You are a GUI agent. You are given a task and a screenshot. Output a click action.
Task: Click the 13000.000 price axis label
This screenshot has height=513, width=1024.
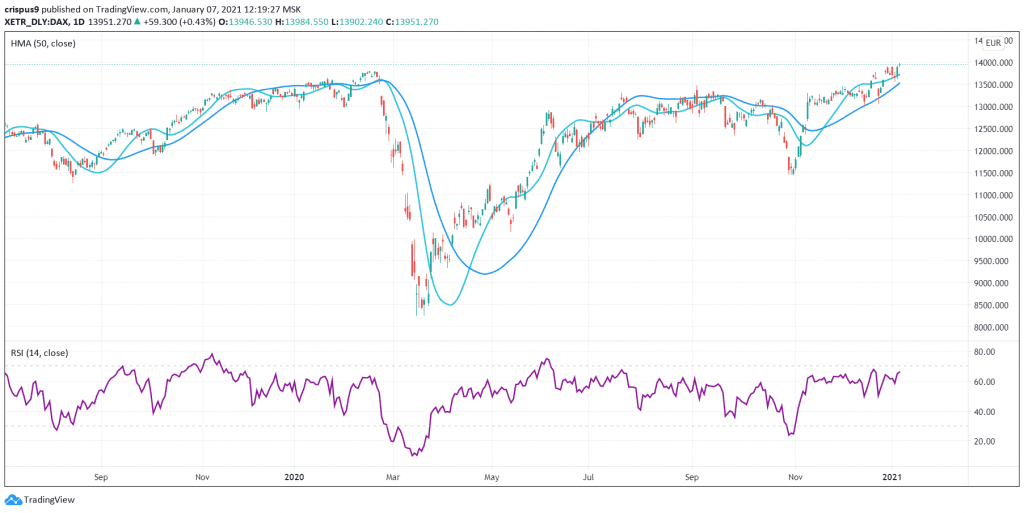(995, 107)
